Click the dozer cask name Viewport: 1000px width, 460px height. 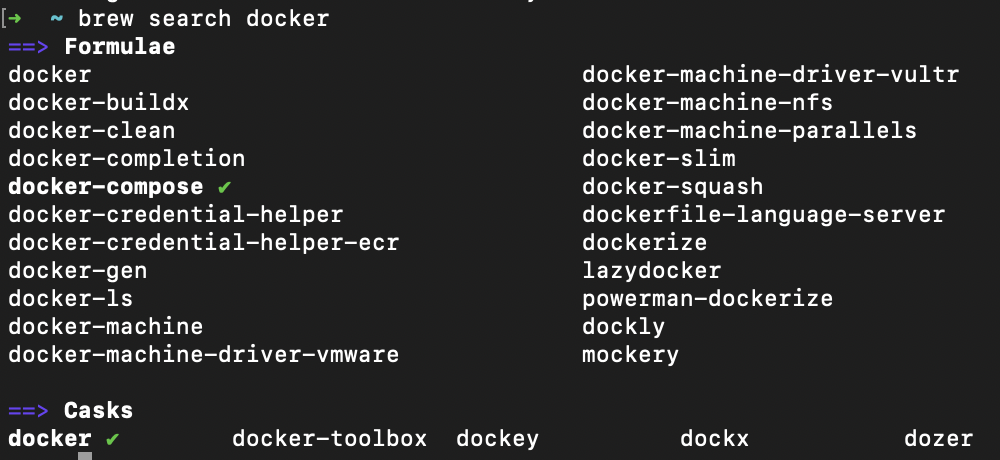click(x=938, y=439)
